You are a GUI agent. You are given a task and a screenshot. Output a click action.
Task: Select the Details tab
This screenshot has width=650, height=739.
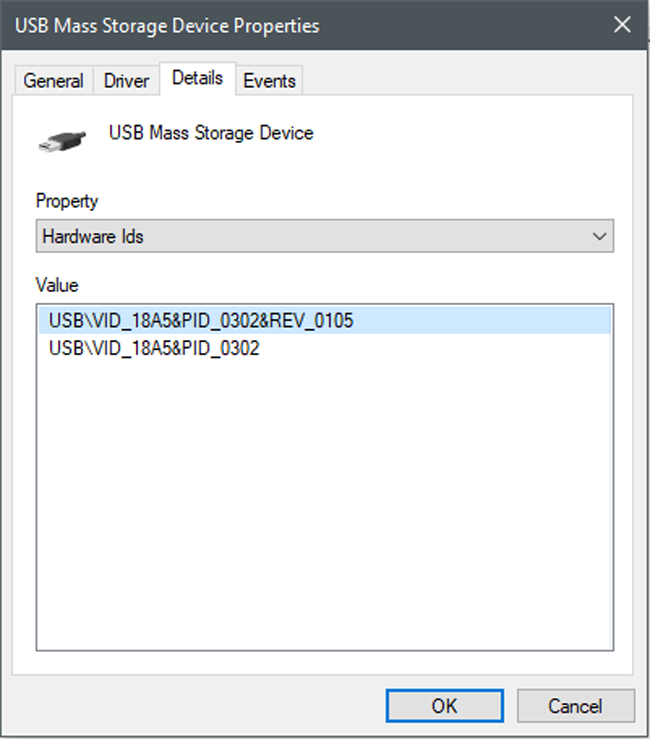[x=197, y=78]
